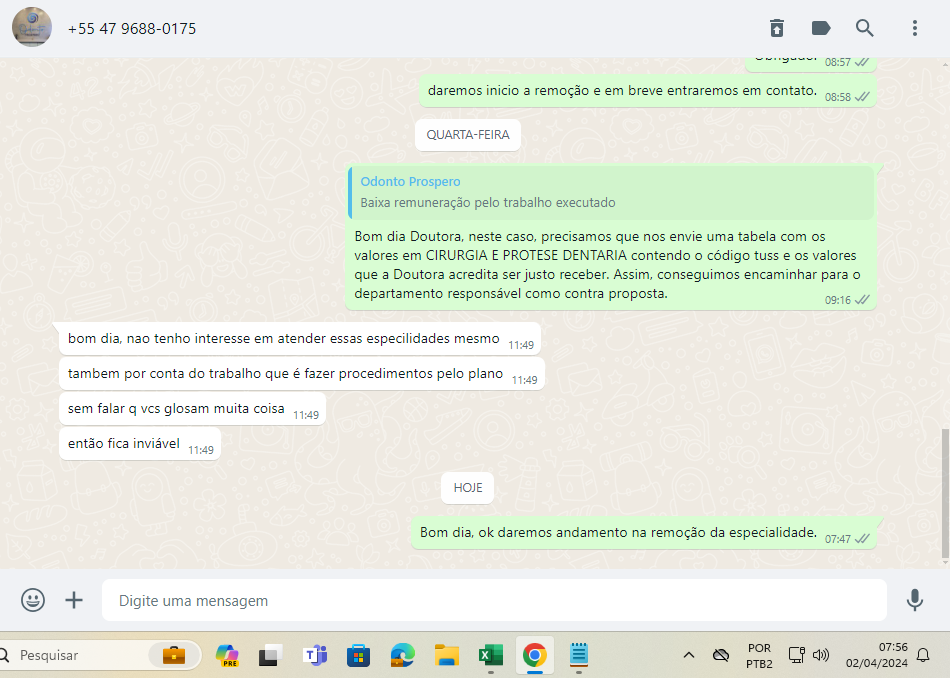This screenshot has height=678, width=950.
Task: Click the plus attach icon
Action: [74, 600]
